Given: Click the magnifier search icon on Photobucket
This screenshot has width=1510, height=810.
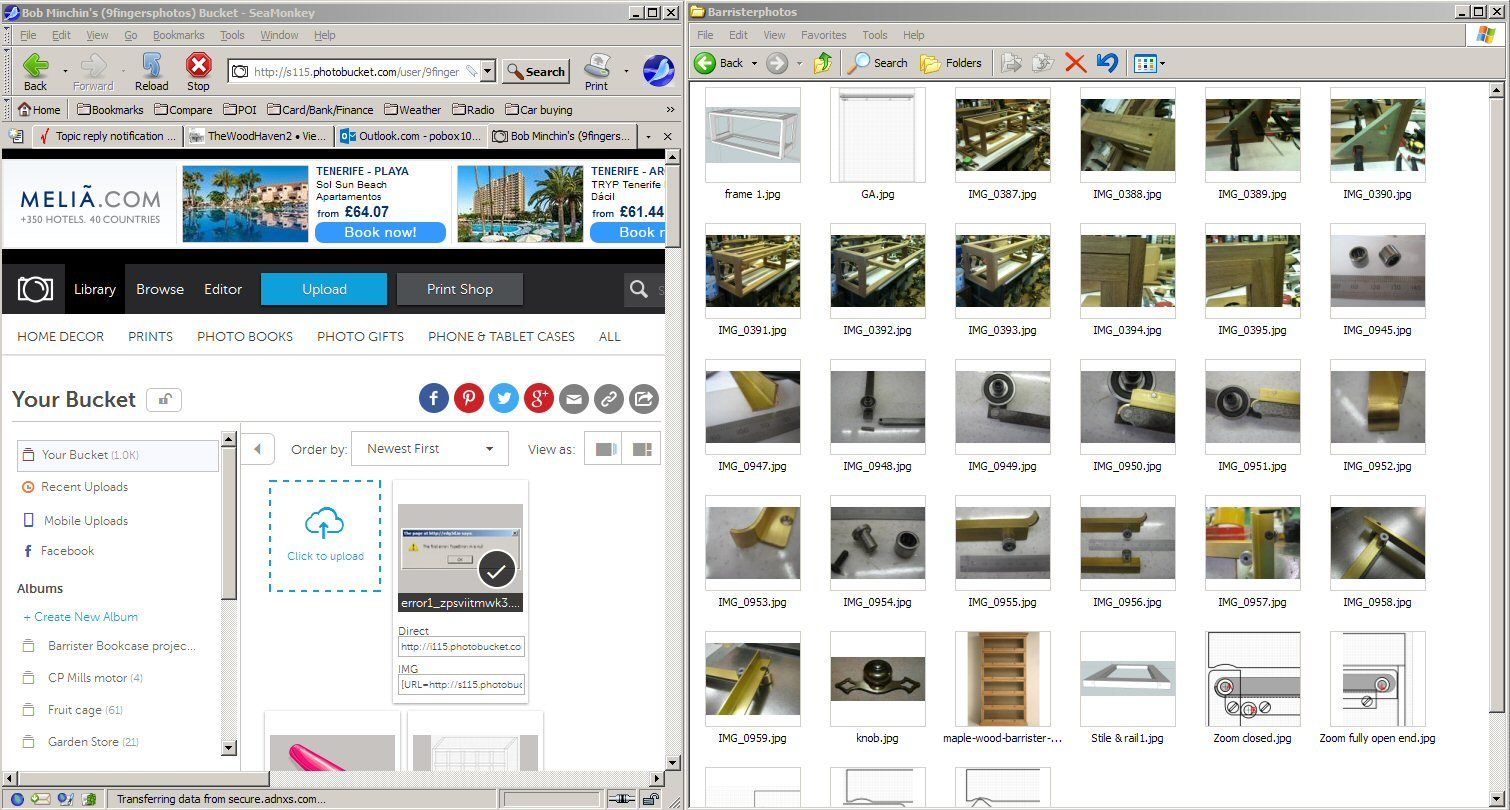Looking at the screenshot, I should coord(639,289).
